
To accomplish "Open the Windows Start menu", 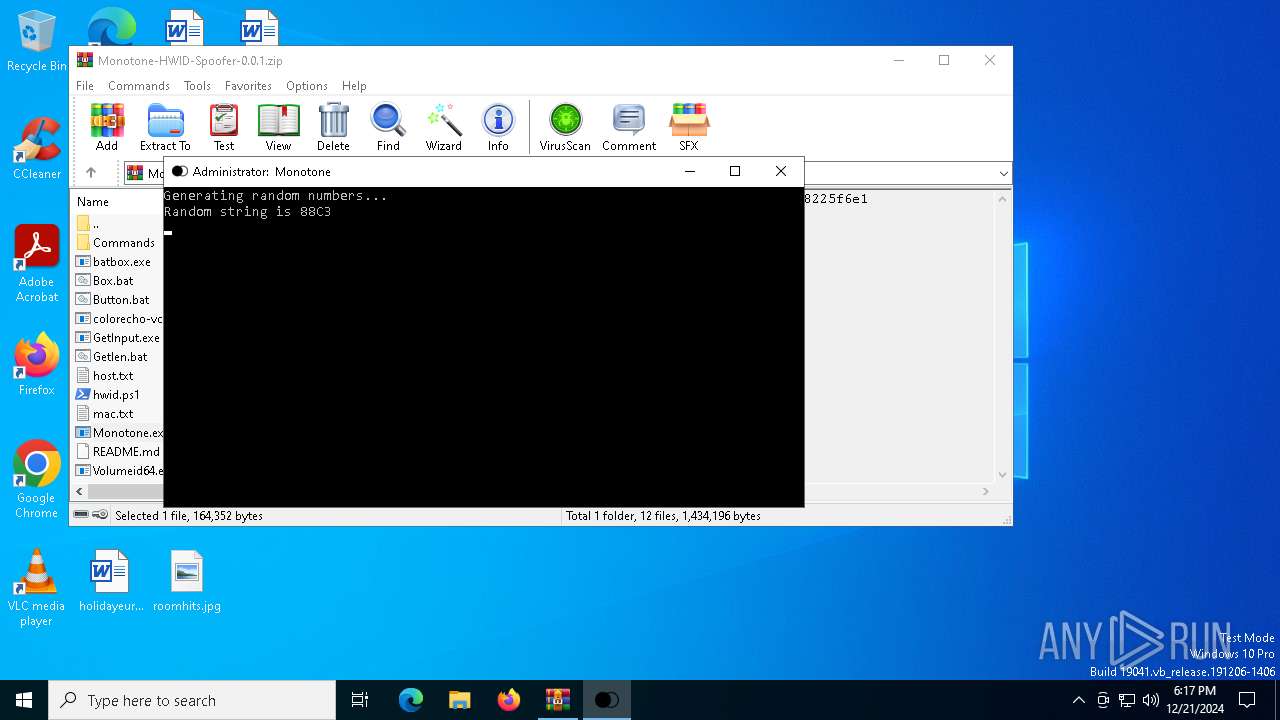I will pyautogui.click(x=24, y=700).
